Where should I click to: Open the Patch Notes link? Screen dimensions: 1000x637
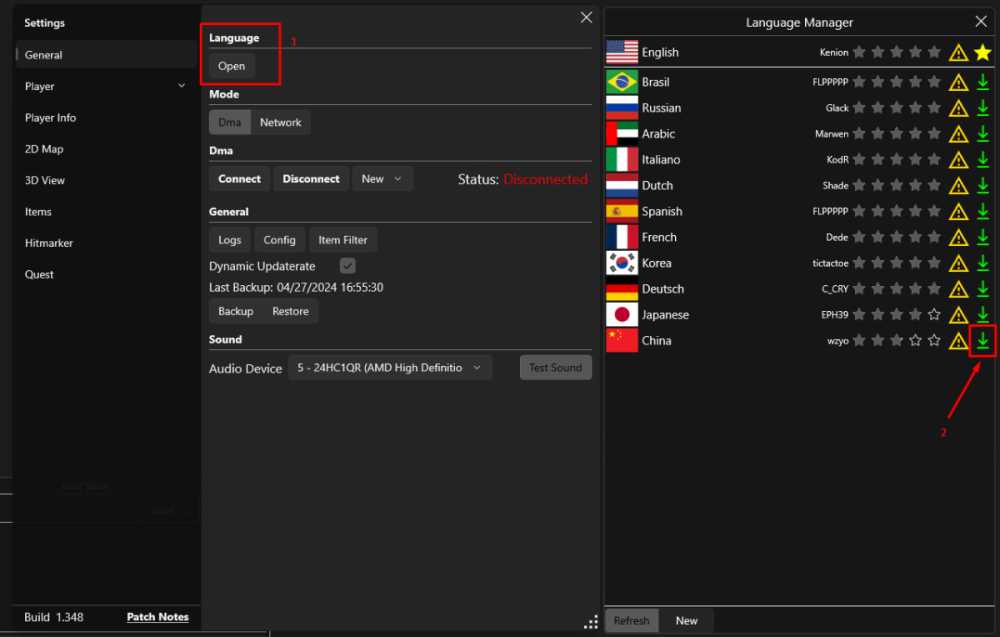click(x=157, y=617)
